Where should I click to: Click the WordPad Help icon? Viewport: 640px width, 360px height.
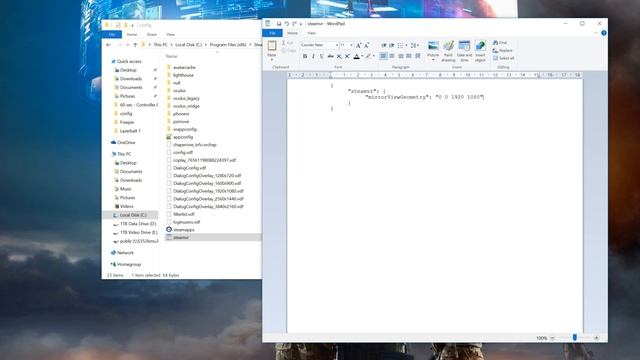(x=604, y=33)
